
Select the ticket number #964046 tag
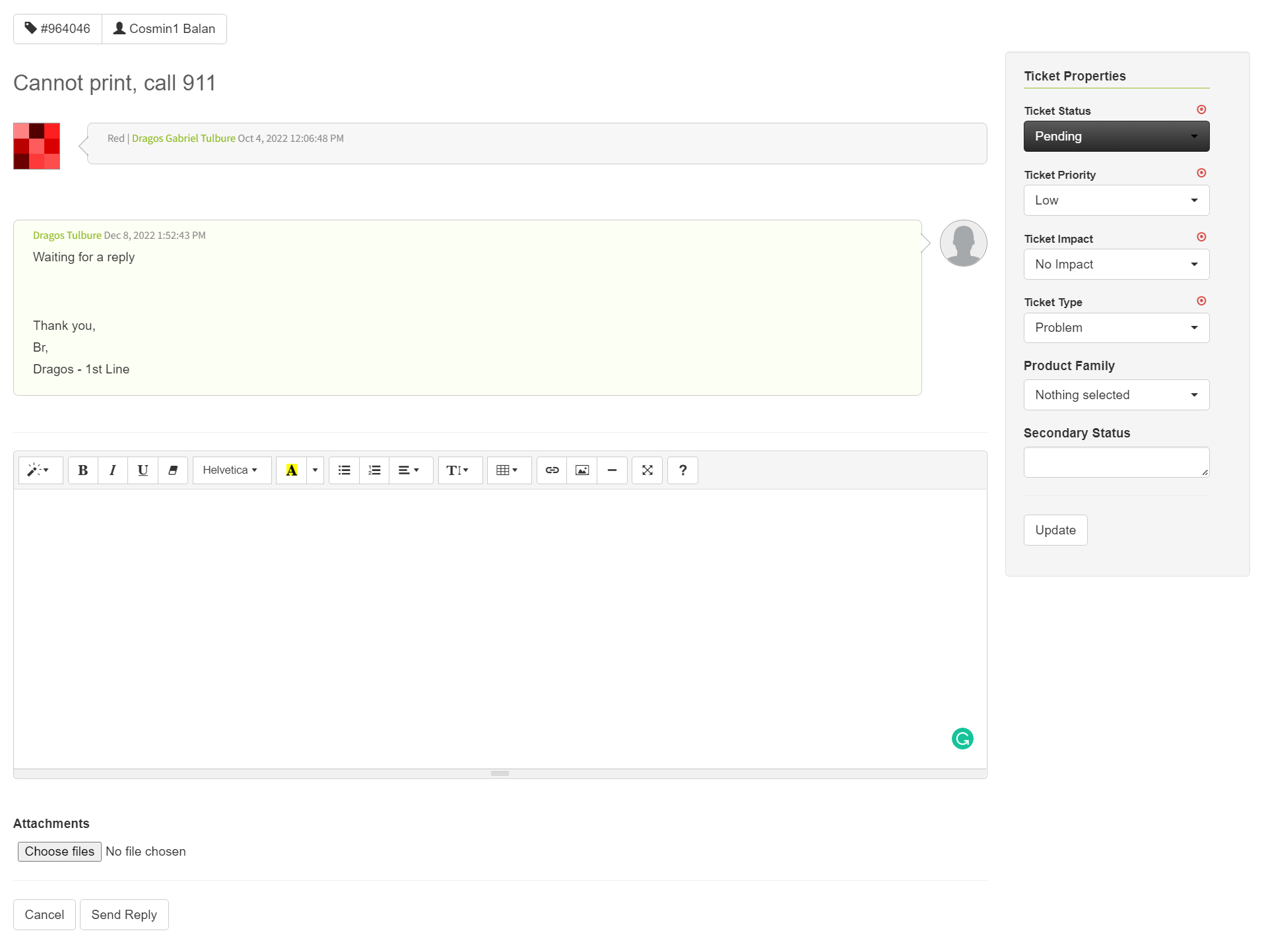tap(57, 28)
